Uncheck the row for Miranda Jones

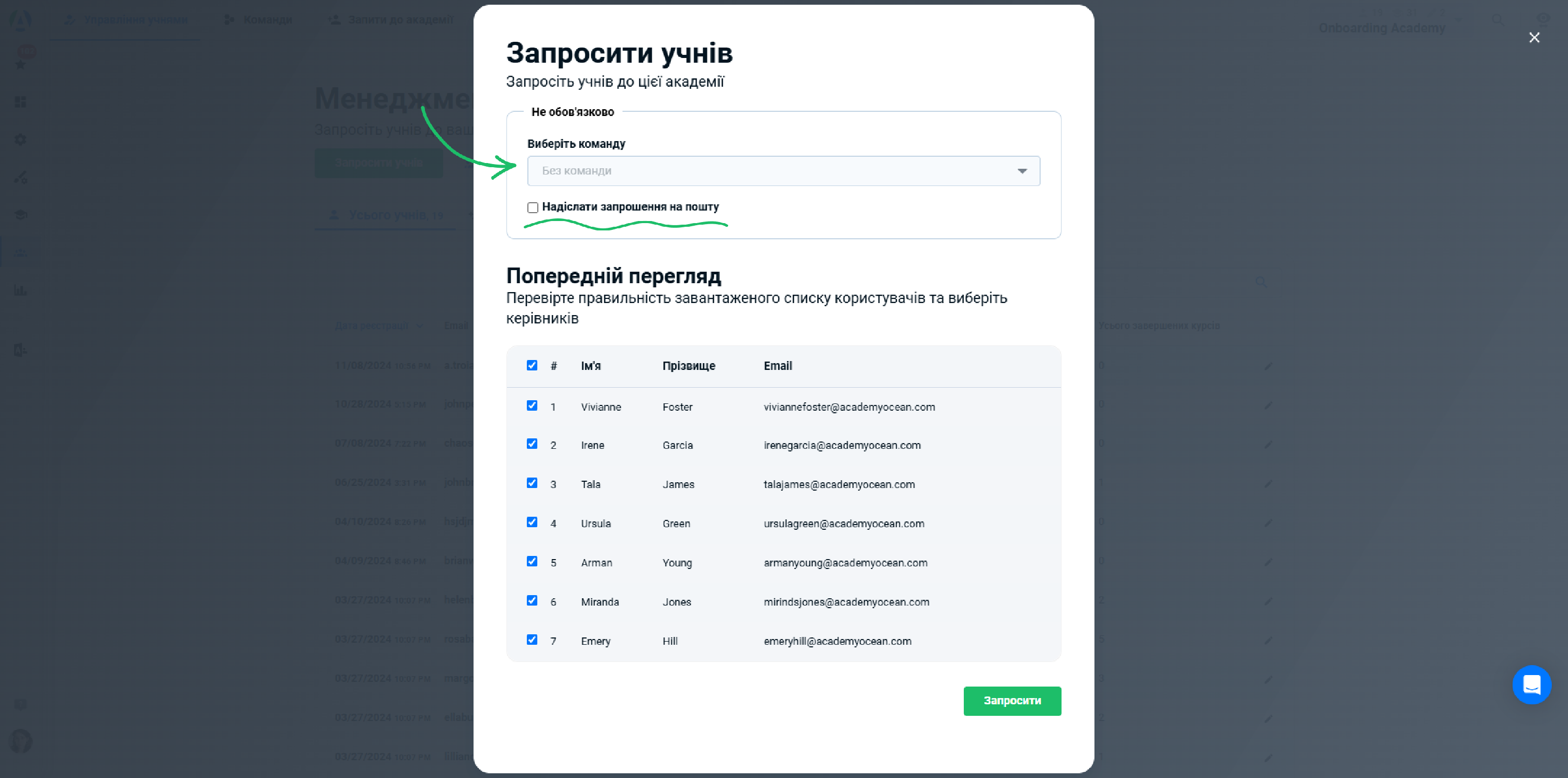[532, 600]
